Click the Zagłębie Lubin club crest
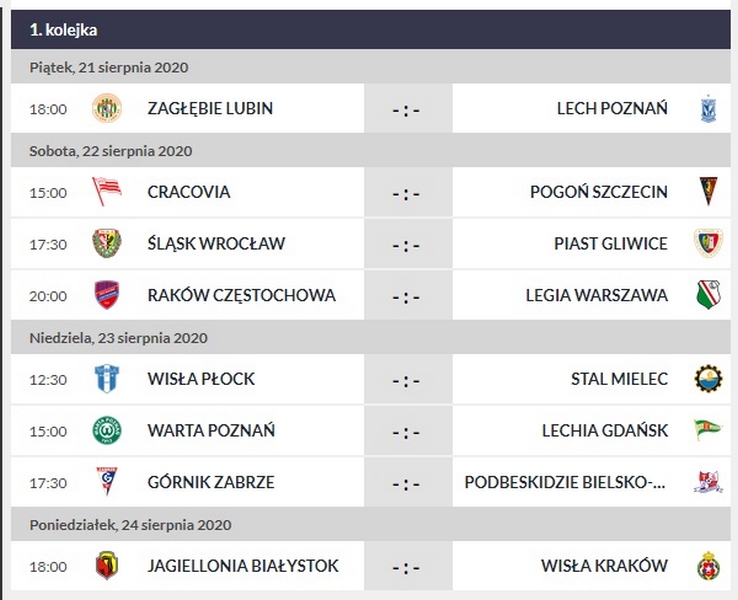 pos(106,108)
